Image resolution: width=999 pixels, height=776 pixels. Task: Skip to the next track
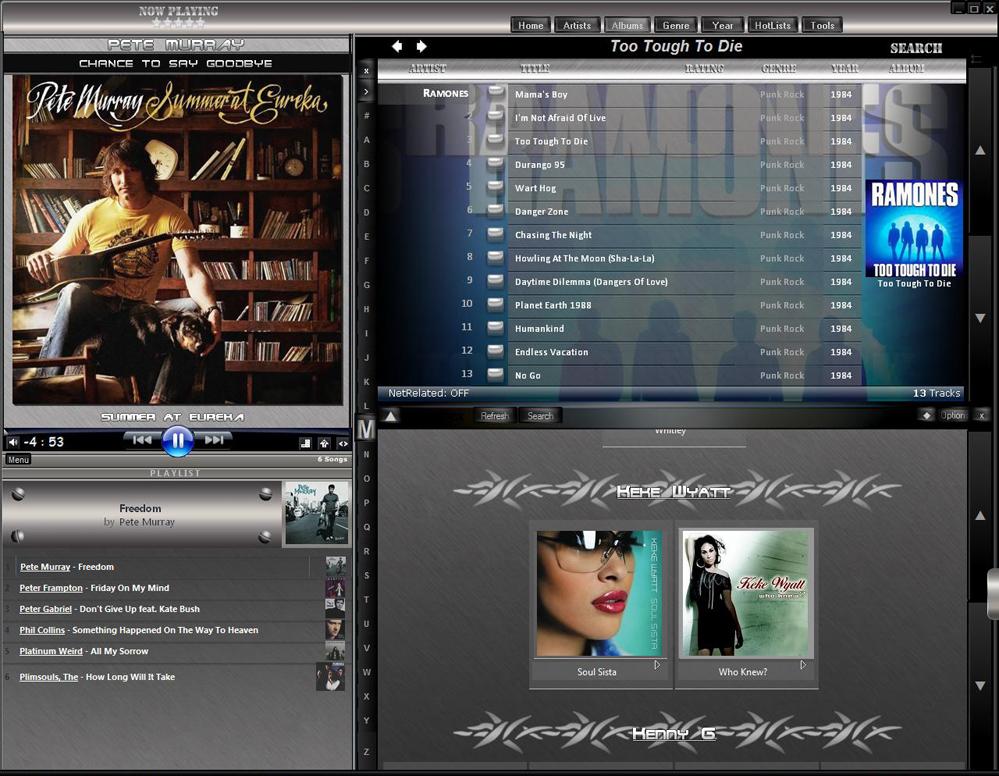point(214,440)
